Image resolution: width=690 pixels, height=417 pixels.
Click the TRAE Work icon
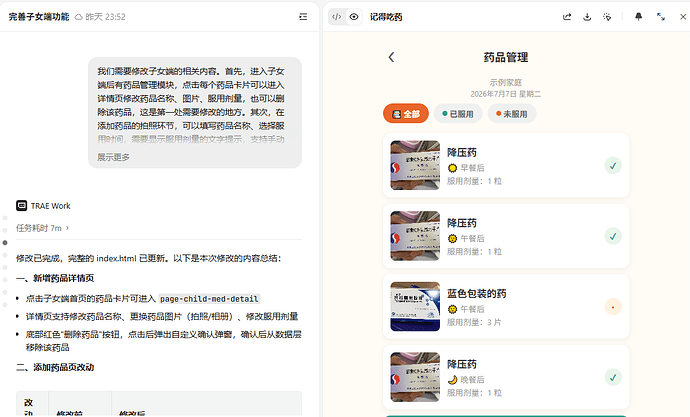(x=21, y=205)
